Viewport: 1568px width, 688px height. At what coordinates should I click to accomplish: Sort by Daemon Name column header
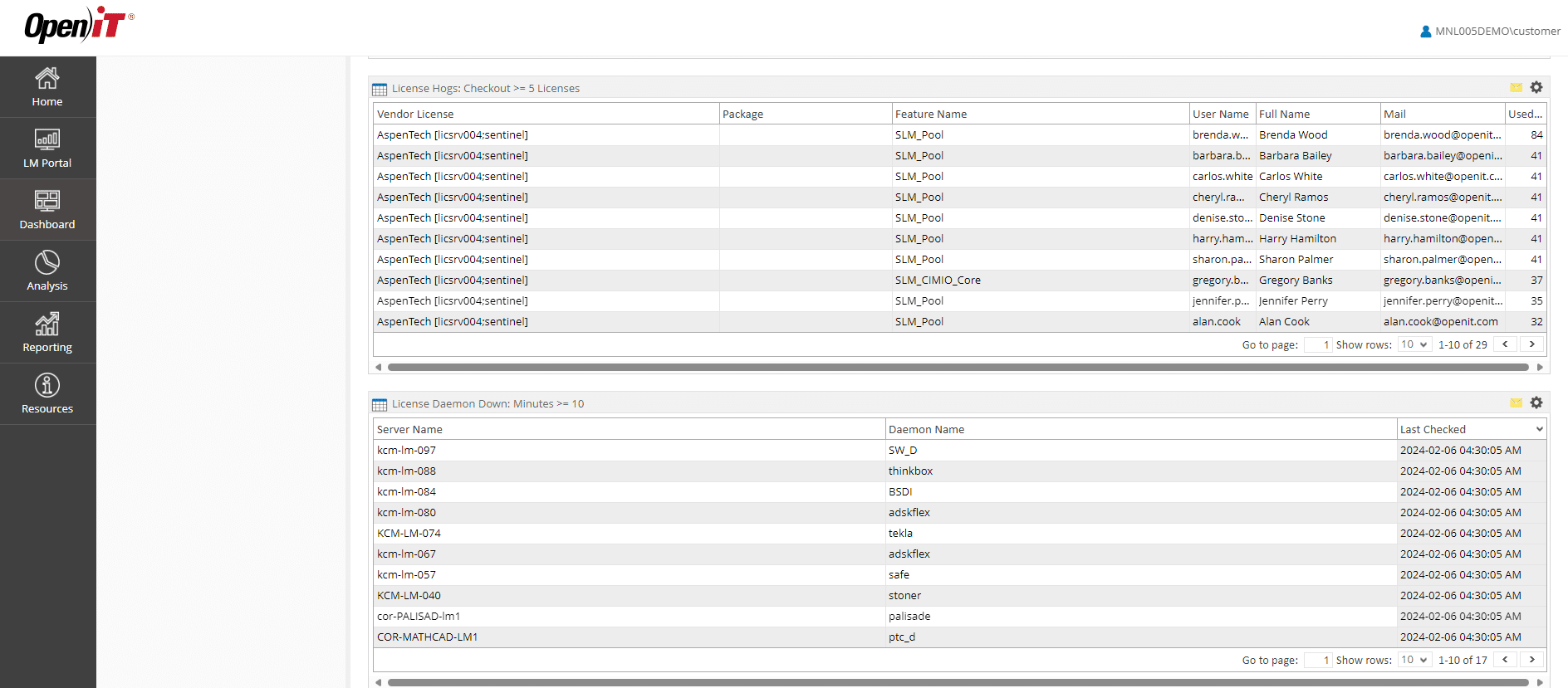point(1141,429)
